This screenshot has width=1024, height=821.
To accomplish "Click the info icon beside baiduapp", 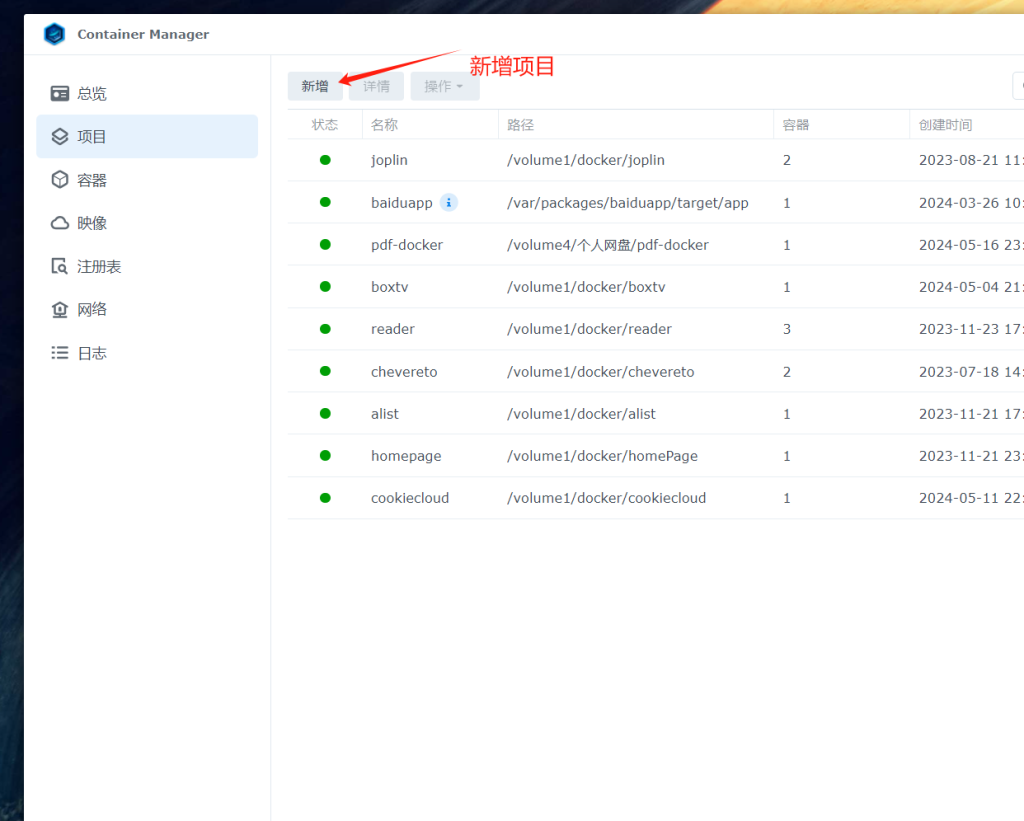I will tap(448, 202).
